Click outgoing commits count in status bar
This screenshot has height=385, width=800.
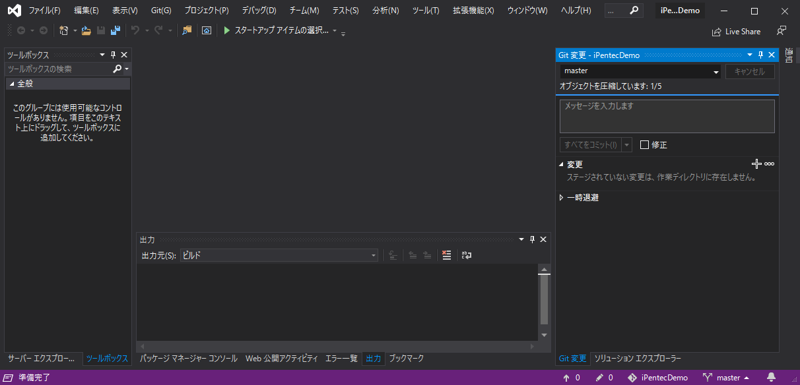tap(571, 378)
